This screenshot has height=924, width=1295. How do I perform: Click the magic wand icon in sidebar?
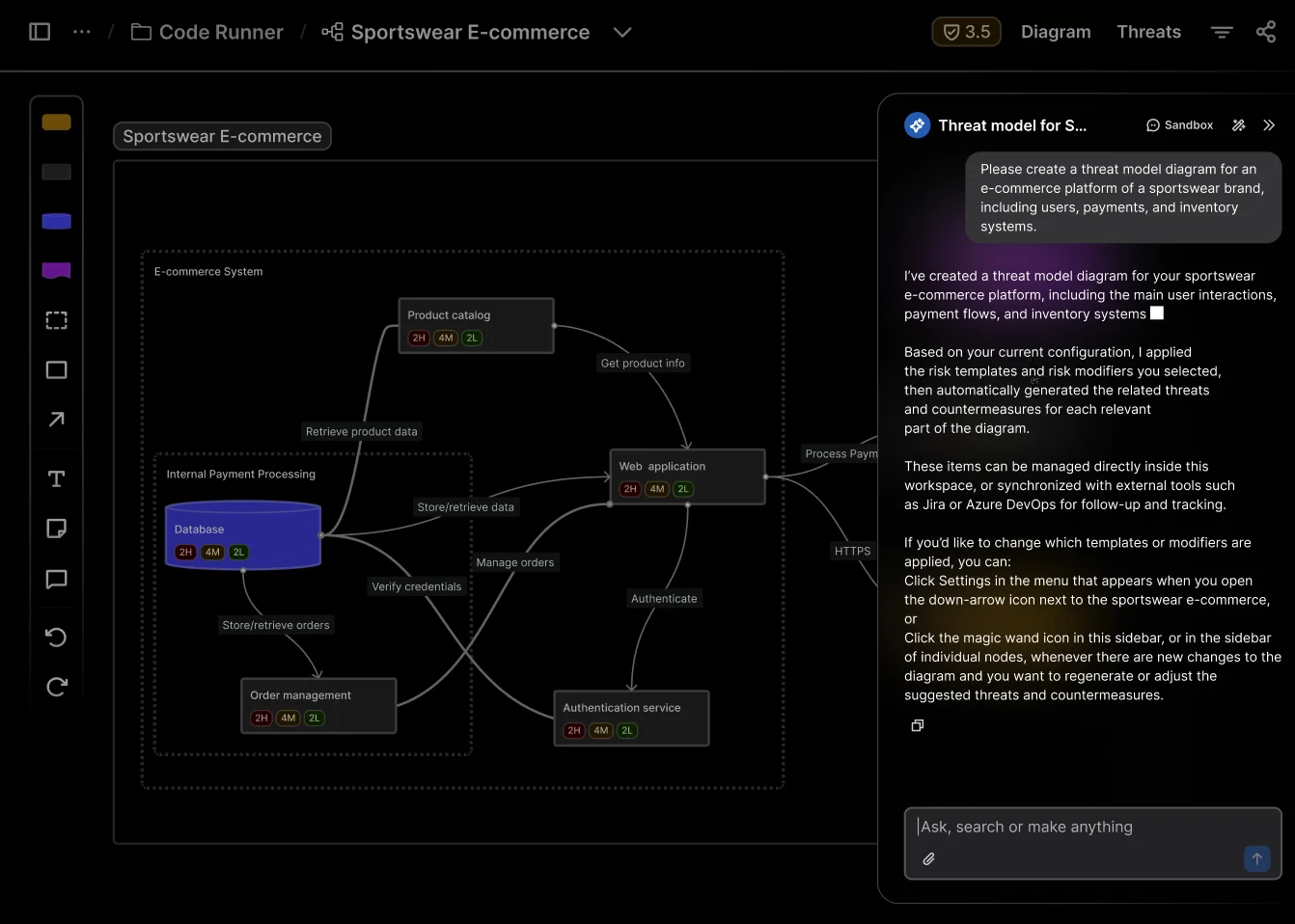click(1239, 125)
